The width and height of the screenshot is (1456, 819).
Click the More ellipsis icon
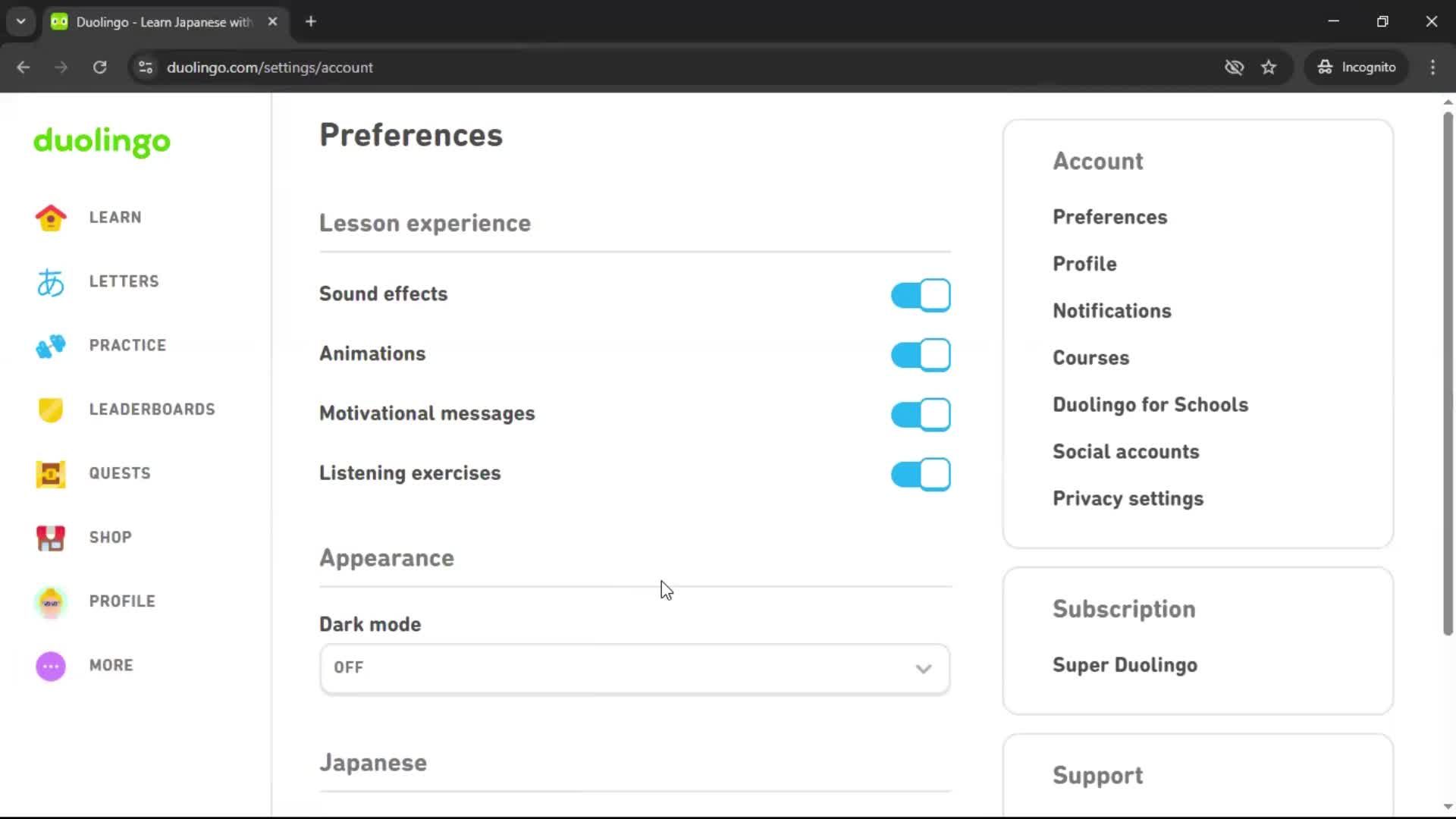(x=50, y=665)
